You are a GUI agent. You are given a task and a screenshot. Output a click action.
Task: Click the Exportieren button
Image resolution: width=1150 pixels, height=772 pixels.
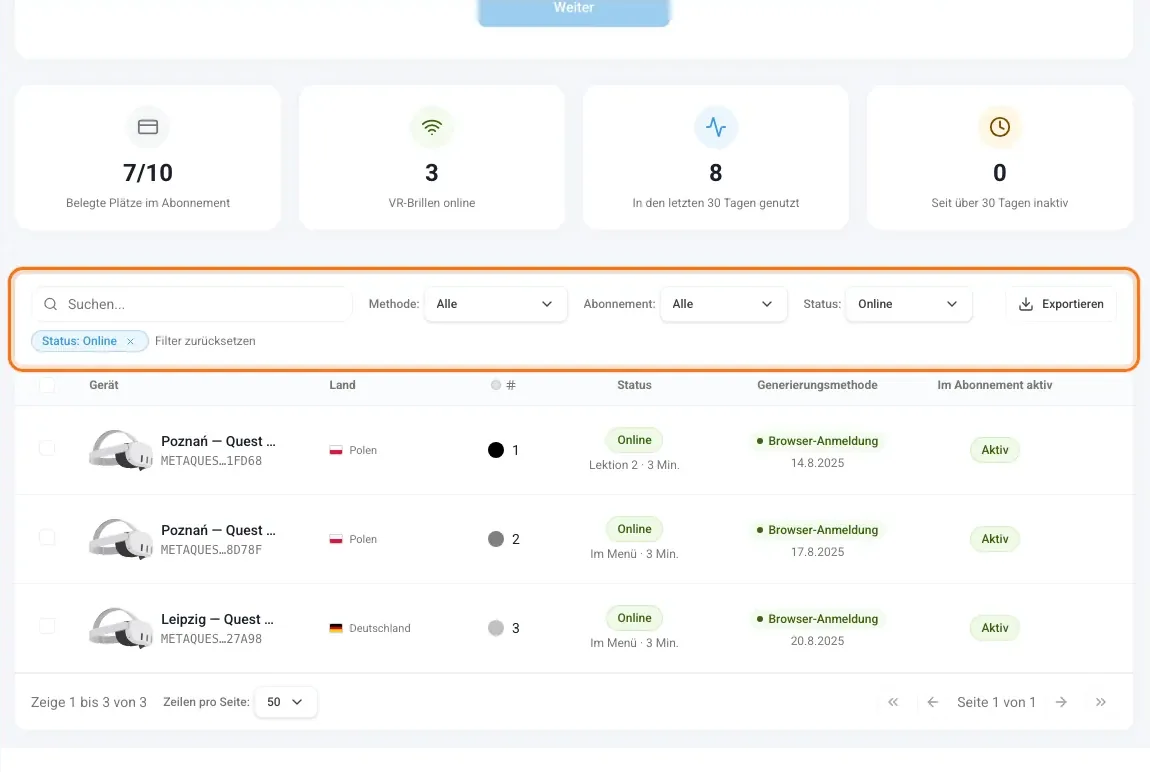pos(1061,304)
